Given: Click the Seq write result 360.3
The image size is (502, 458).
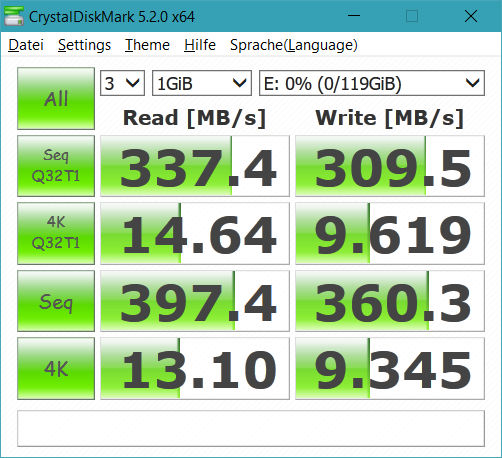Looking at the screenshot, I should [390, 301].
